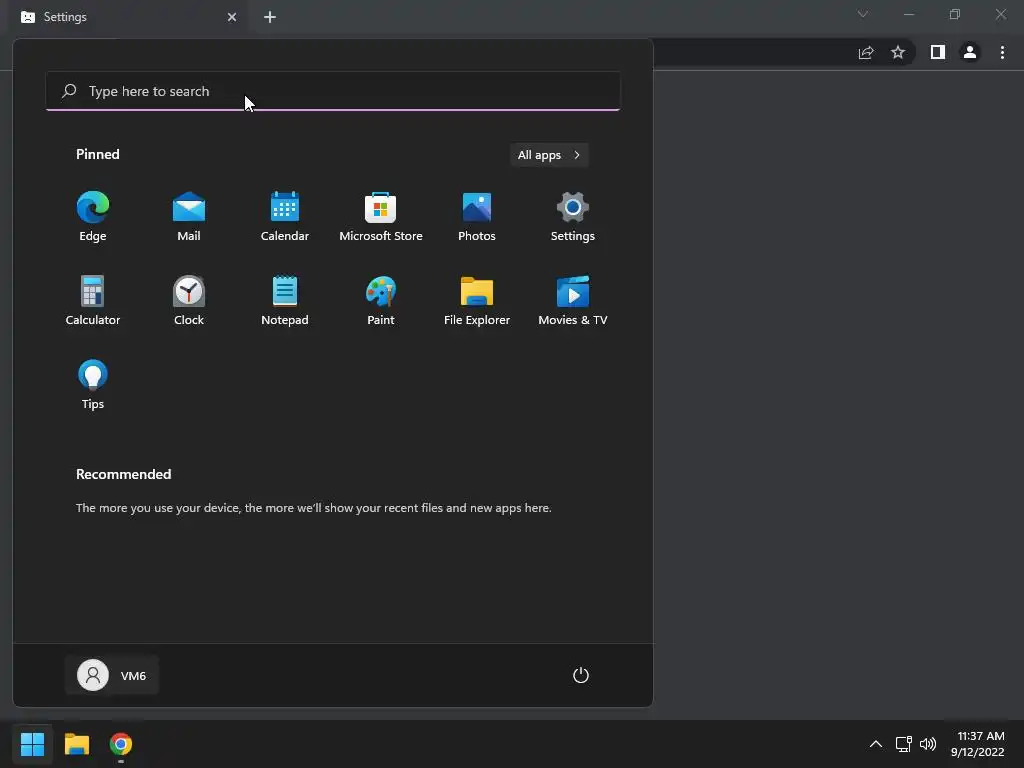
Task: Switch to Google Chrome on the taskbar
Action: tap(121, 744)
